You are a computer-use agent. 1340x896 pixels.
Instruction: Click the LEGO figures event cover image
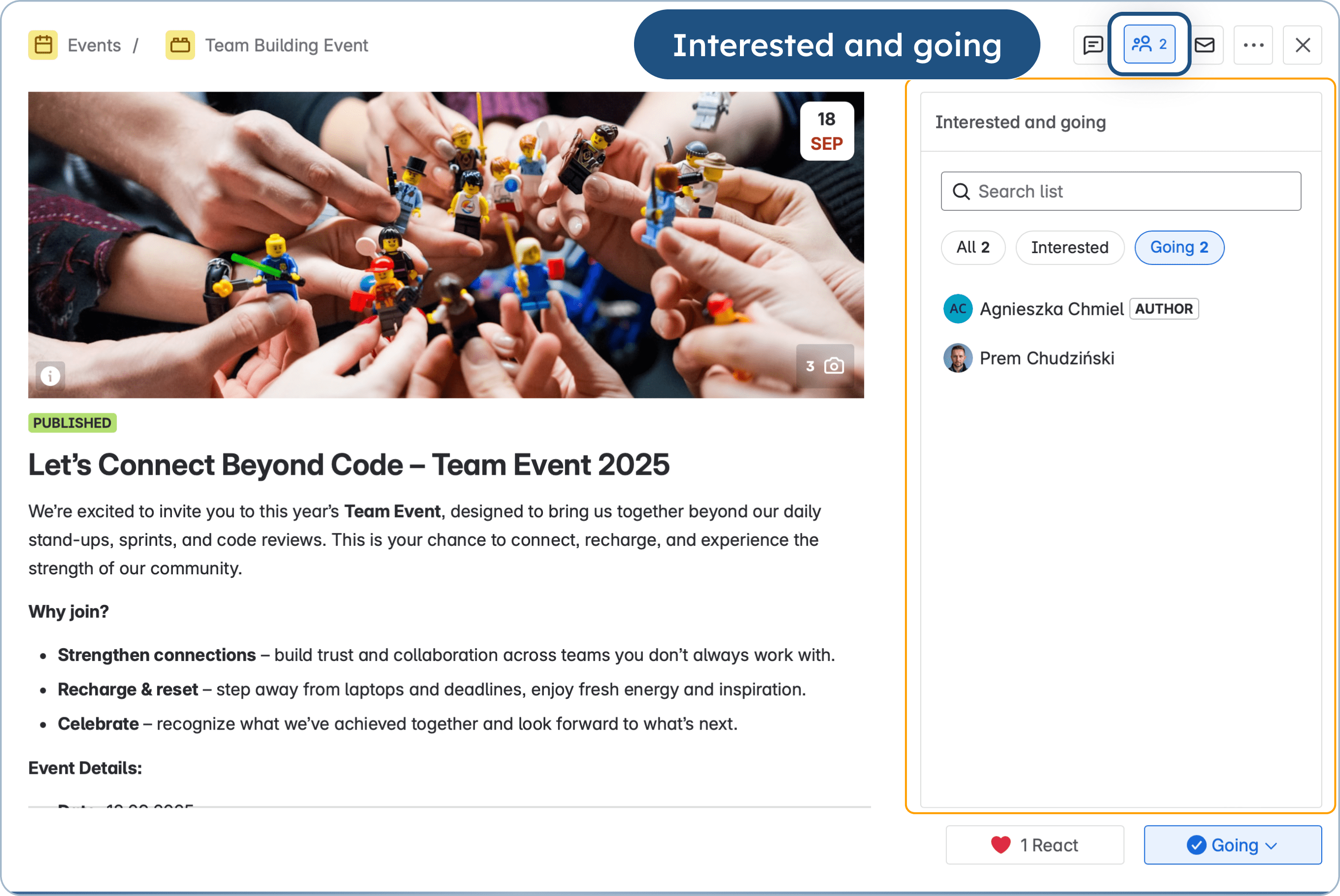[x=446, y=245]
